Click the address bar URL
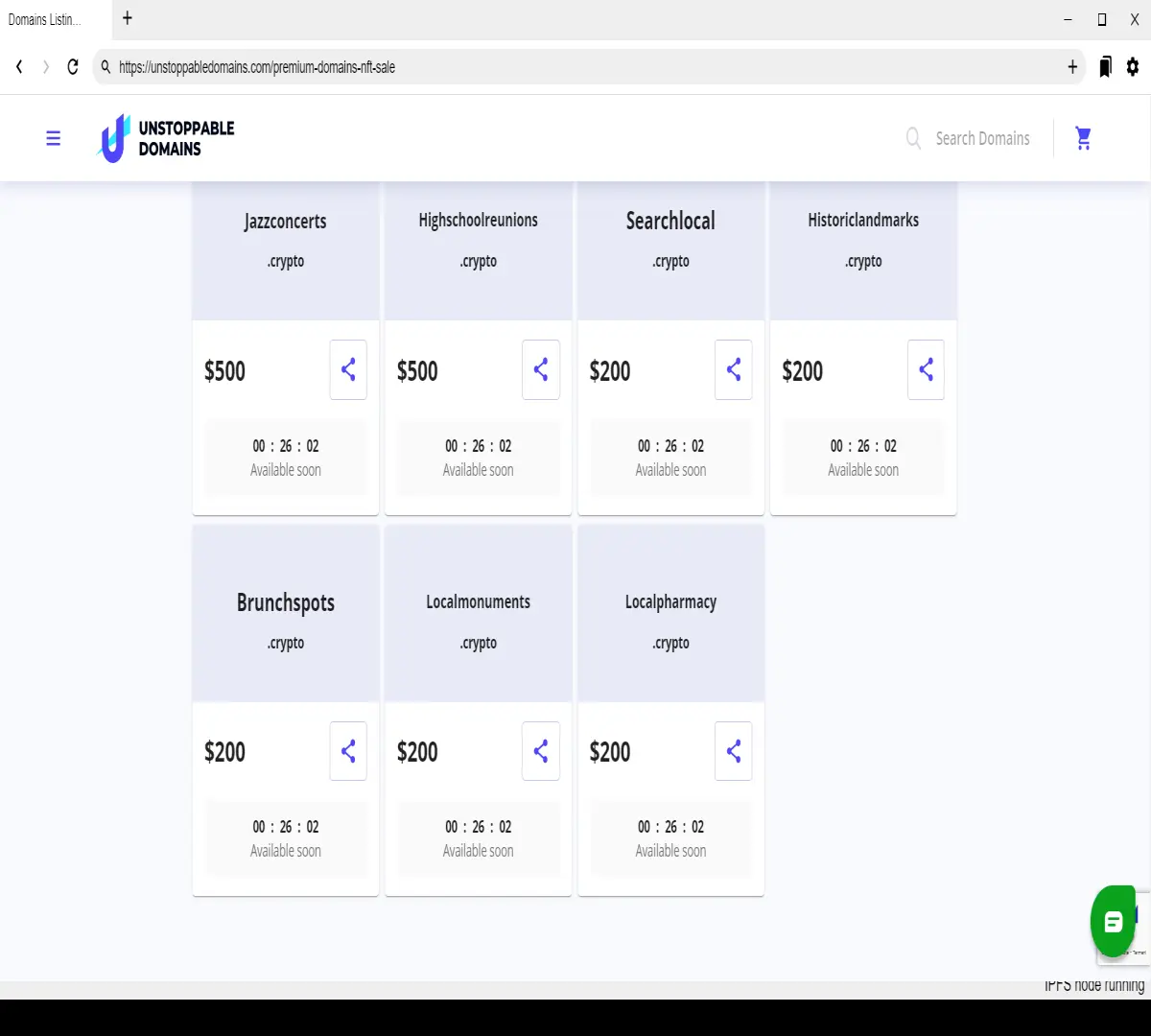Screen dimensions: 1151x1036 pos(257,67)
